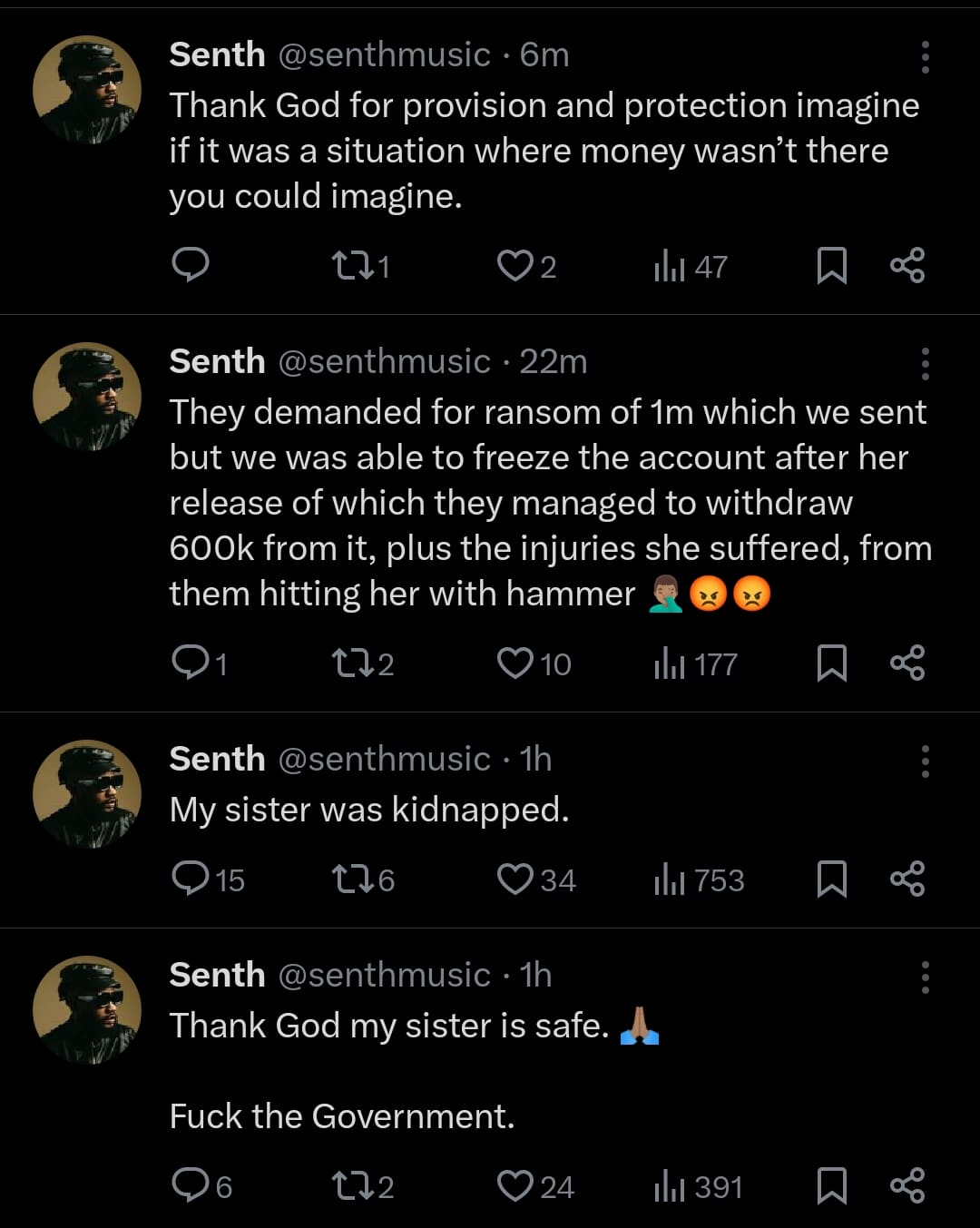
Task: Open more options on the 6m tweet
Action: click(925, 57)
